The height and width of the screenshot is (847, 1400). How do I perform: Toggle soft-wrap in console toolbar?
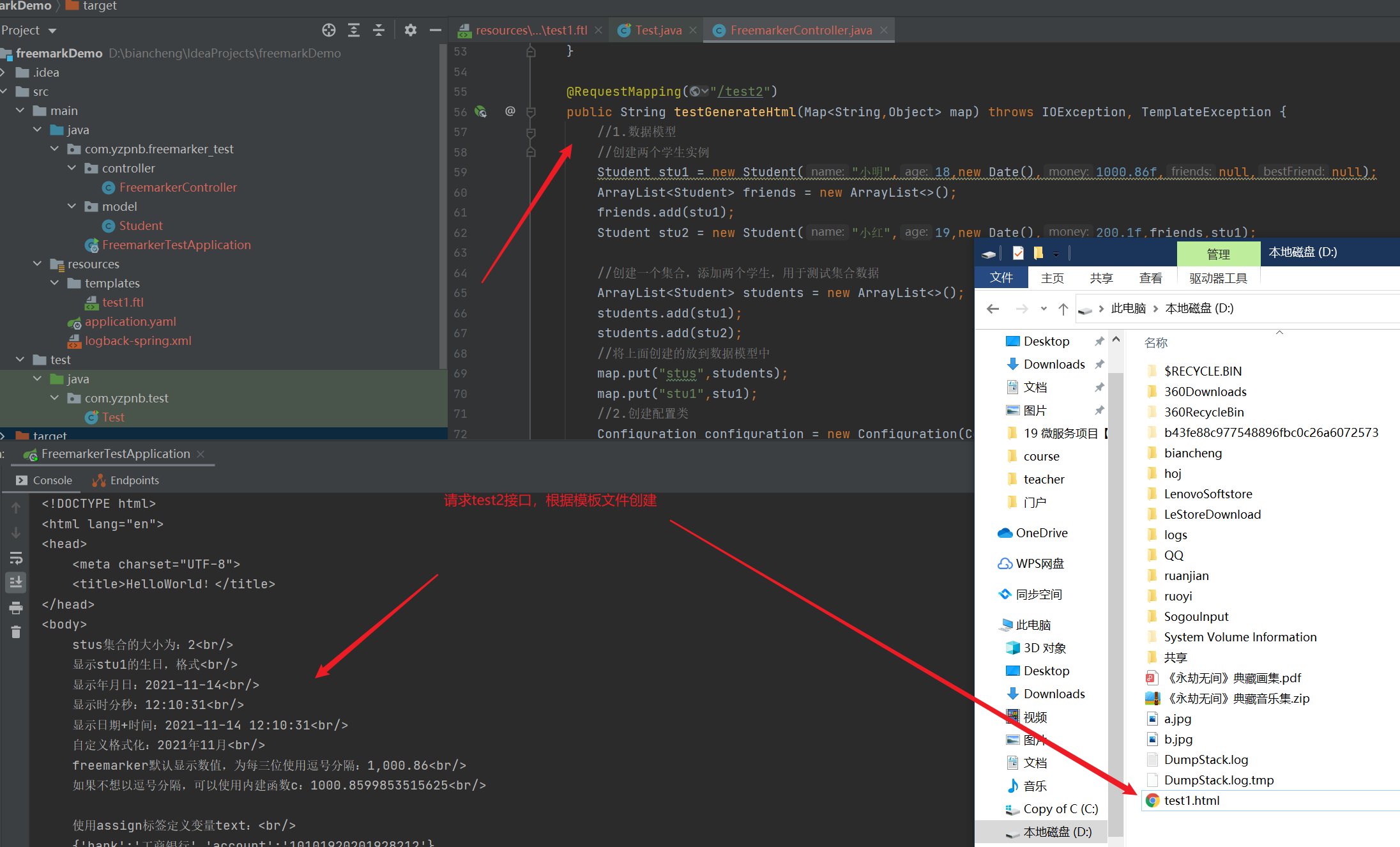tap(16, 558)
